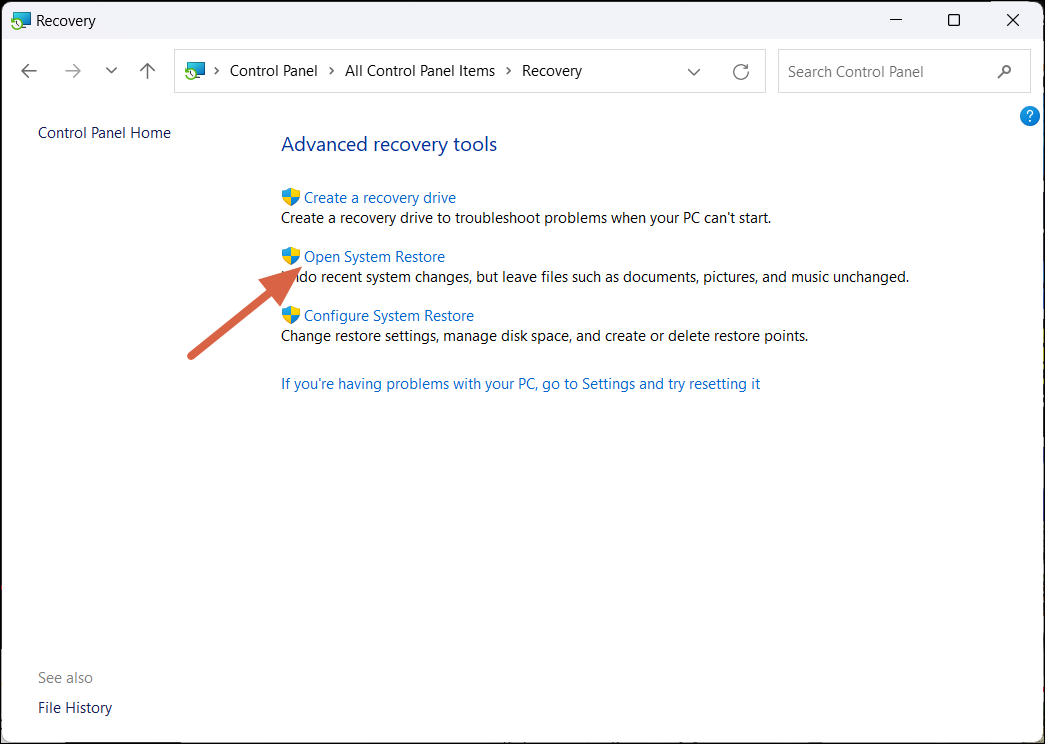Viewport: 1045px width, 744px height.
Task: Click the Recovery app icon in the title bar
Action: pyautogui.click(x=20, y=20)
